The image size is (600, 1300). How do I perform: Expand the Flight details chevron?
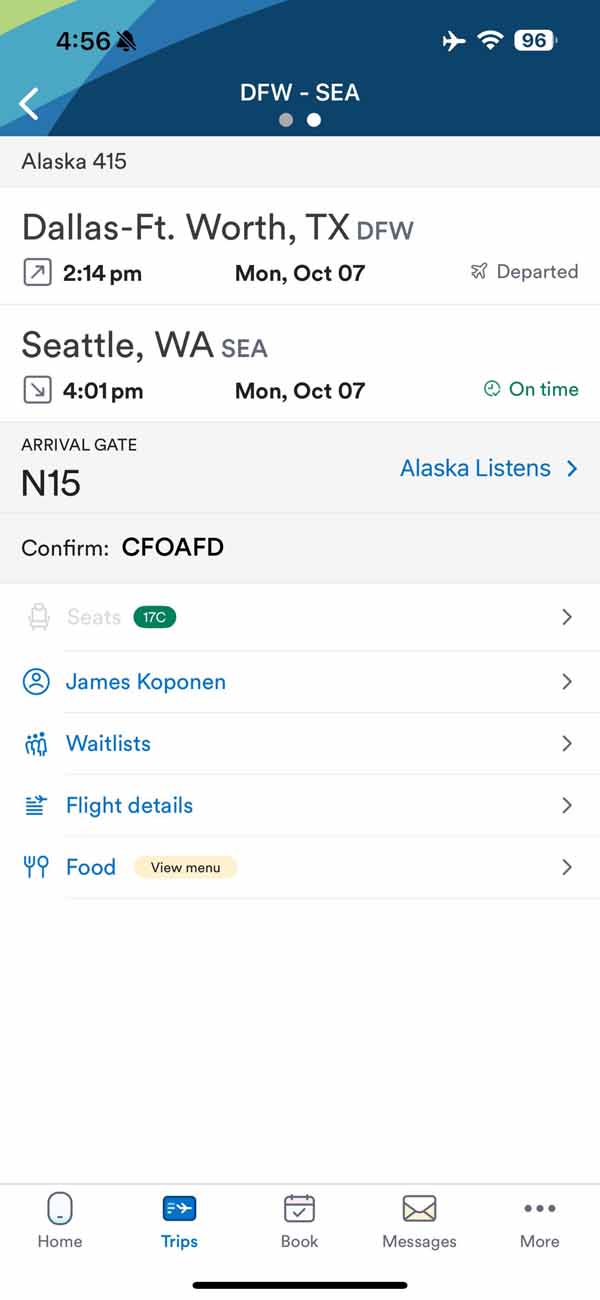(567, 806)
